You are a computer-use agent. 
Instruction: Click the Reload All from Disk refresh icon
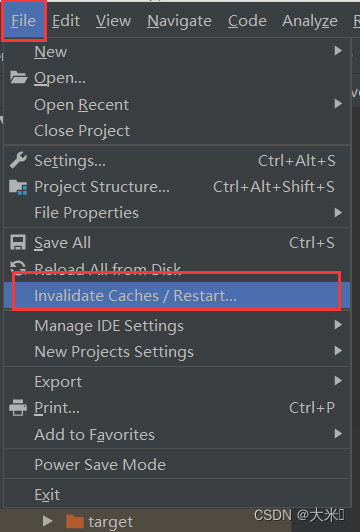click(18, 267)
